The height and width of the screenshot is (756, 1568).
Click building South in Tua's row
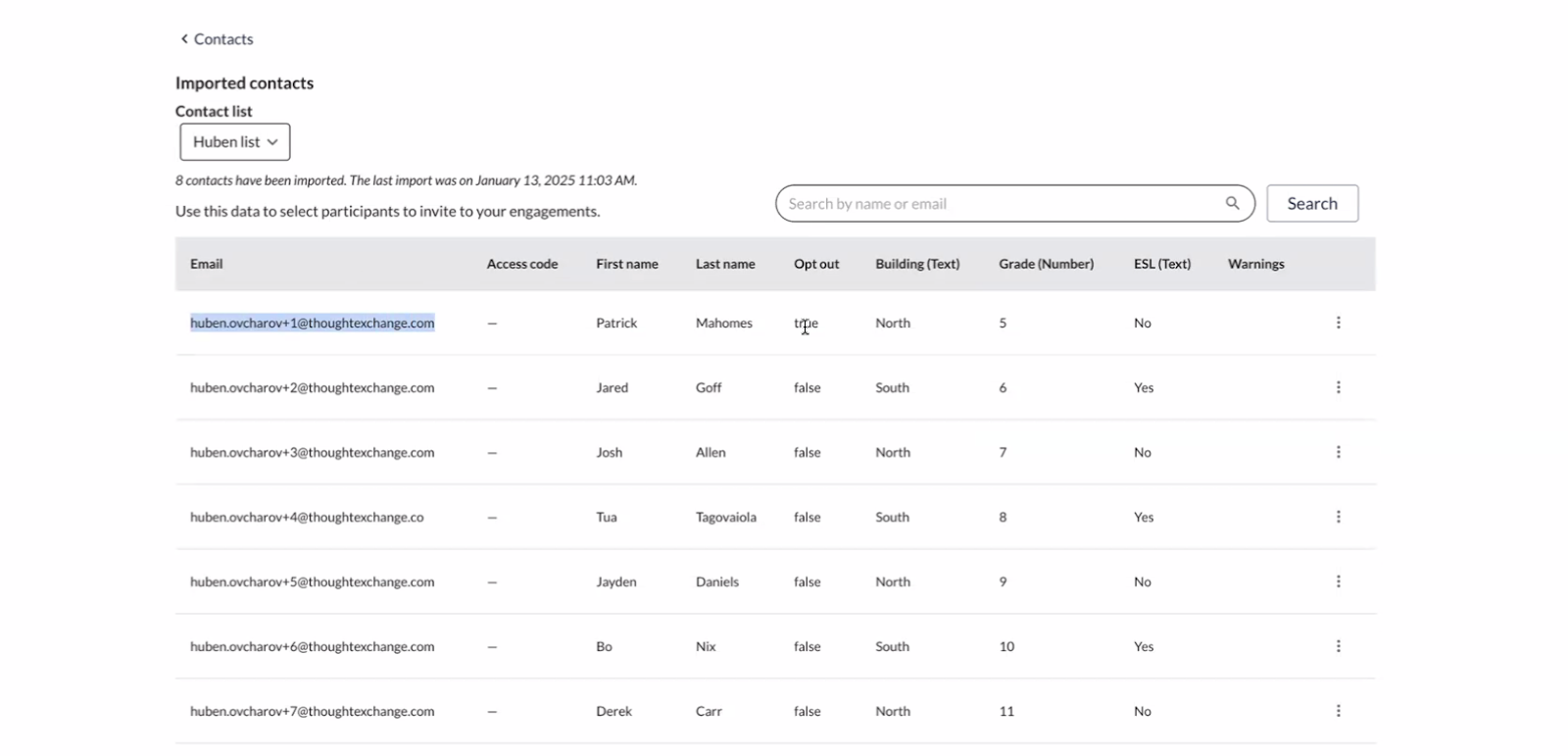coord(893,517)
